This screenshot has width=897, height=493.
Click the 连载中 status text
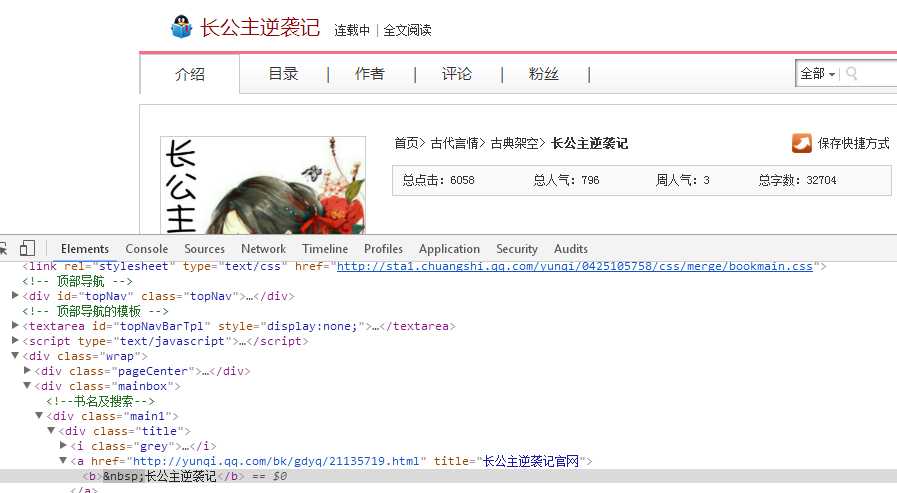352,30
